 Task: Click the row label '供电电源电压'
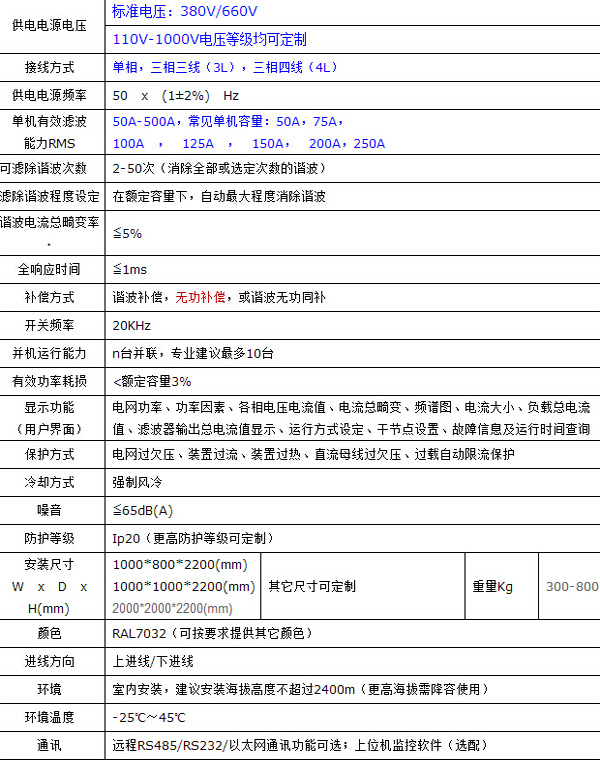click(49, 25)
